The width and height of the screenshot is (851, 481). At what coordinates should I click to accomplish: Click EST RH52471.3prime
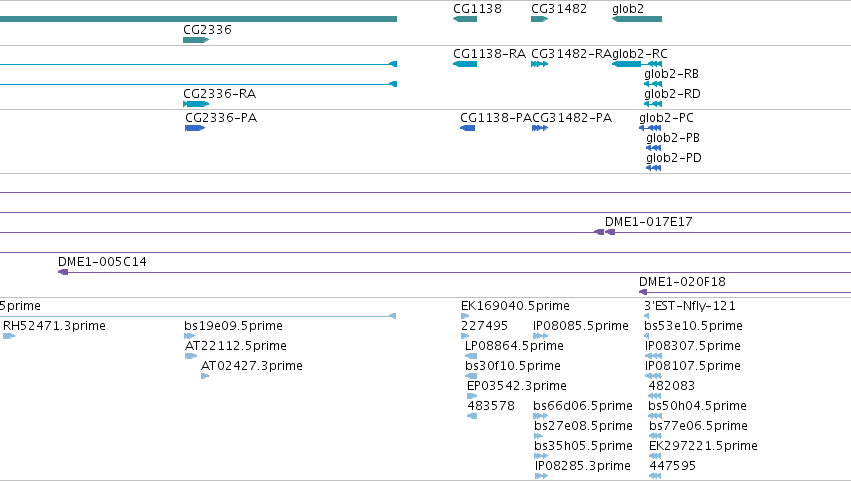pyautogui.click(x=9, y=336)
